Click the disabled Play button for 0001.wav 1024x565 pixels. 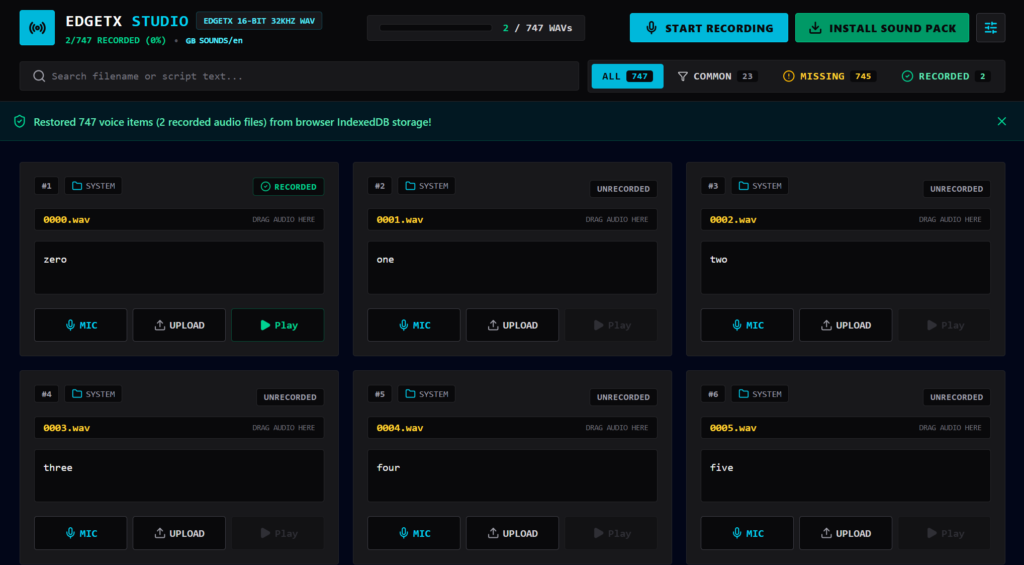tap(611, 325)
